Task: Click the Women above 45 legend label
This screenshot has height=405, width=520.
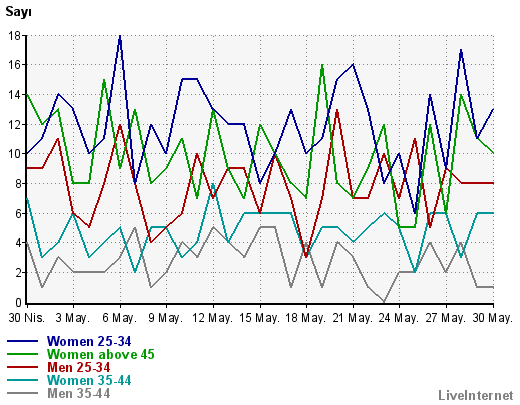Action: point(101,354)
